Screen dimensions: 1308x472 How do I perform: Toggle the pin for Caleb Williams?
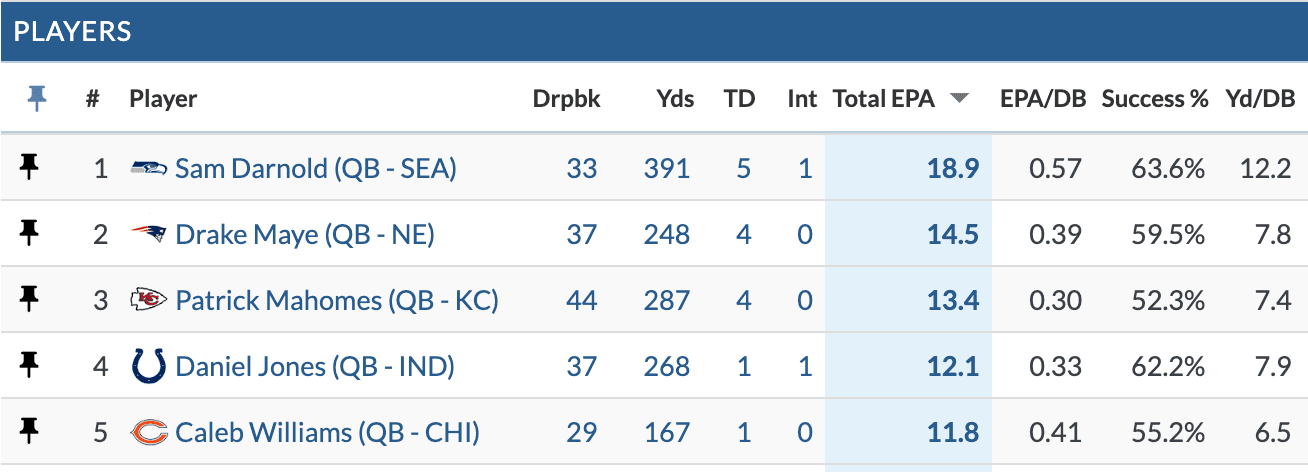click(x=30, y=433)
